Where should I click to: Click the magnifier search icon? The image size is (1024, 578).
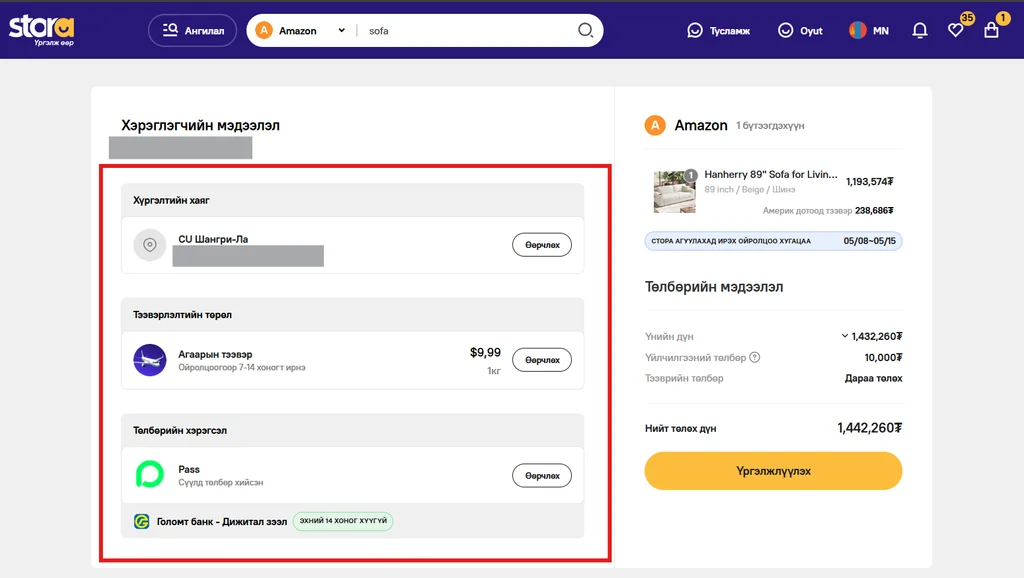tap(586, 31)
